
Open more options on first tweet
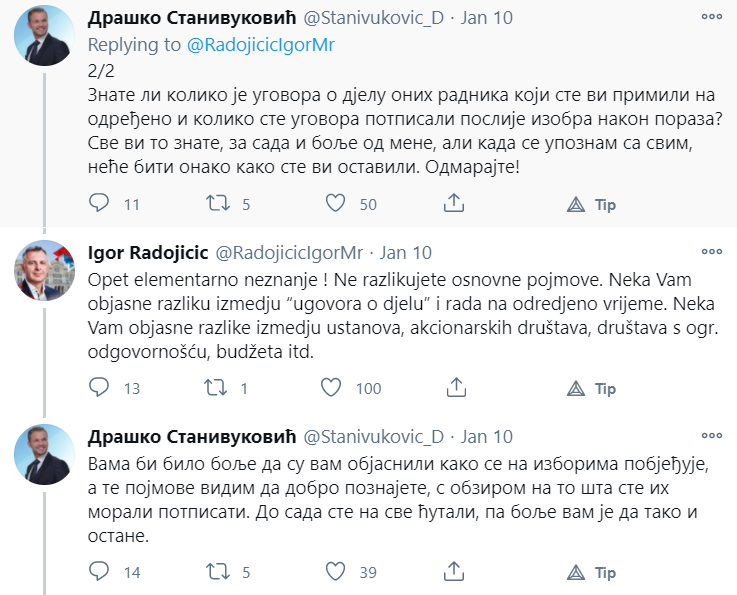coord(712,18)
